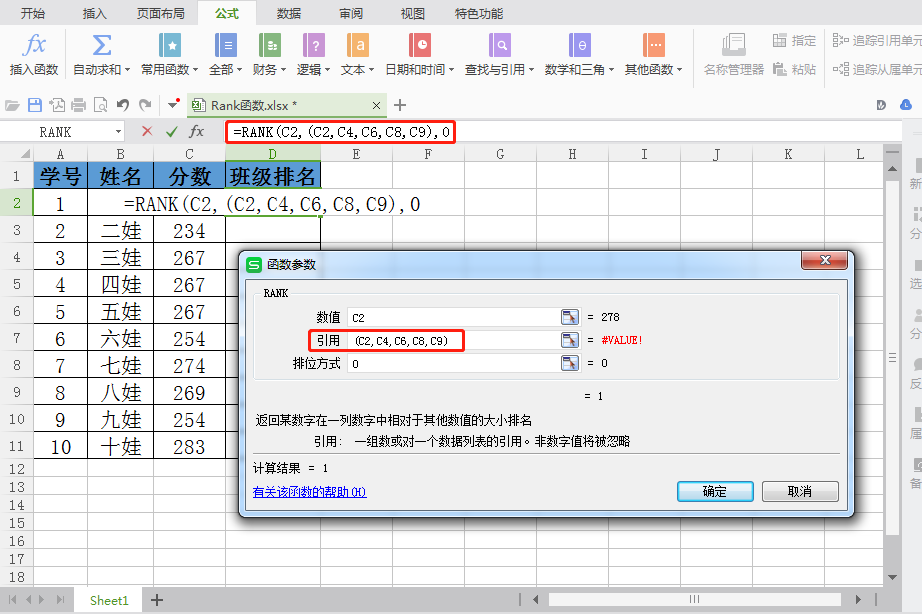Click the range selector icon beside 引用 field

click(x=569, y=341)
